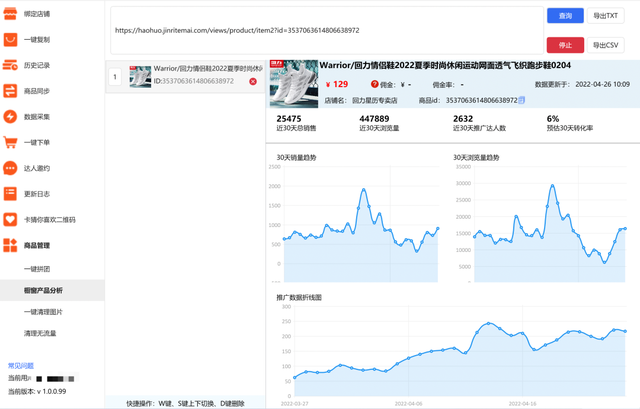Click the 30天浏览量趋势 chart title
Image resolution: width=640 pixels, height=409 pixels.
tap(476, 158)
